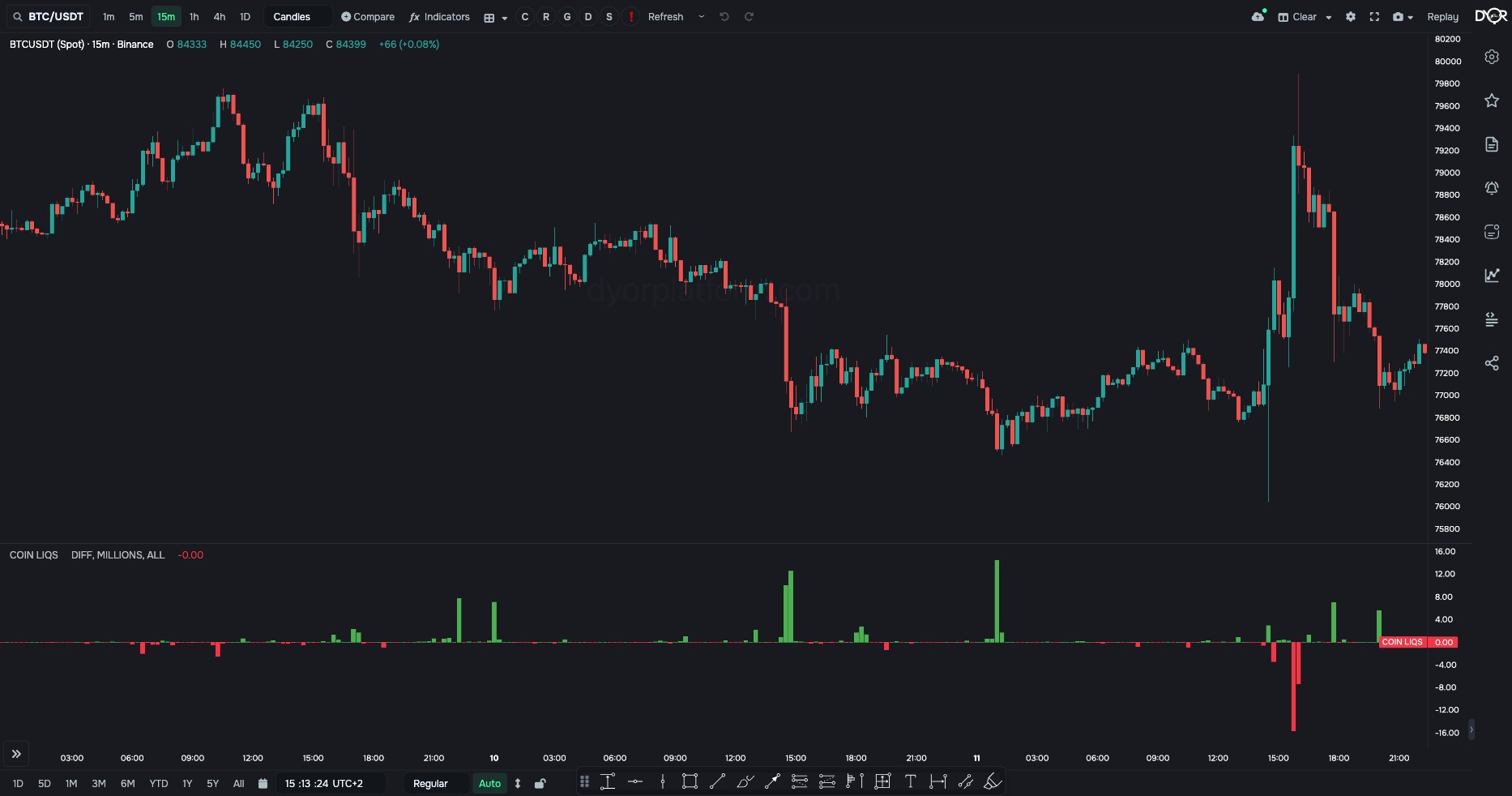Toggle the S circle button
This screenshot has width=1512, height=796.
tap(609, 16)
